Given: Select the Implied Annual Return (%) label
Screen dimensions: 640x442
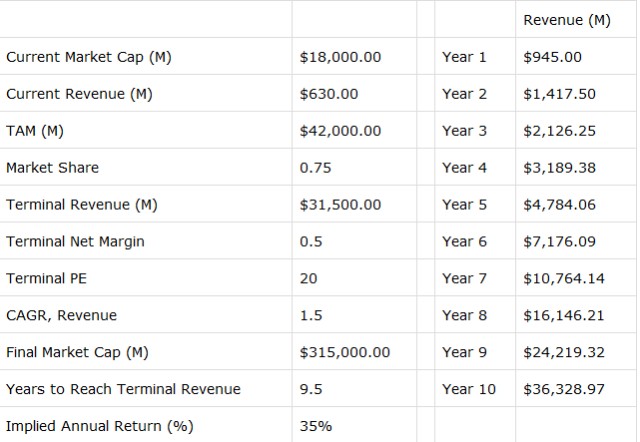Looking at the screenshot, I should (99, 426).
